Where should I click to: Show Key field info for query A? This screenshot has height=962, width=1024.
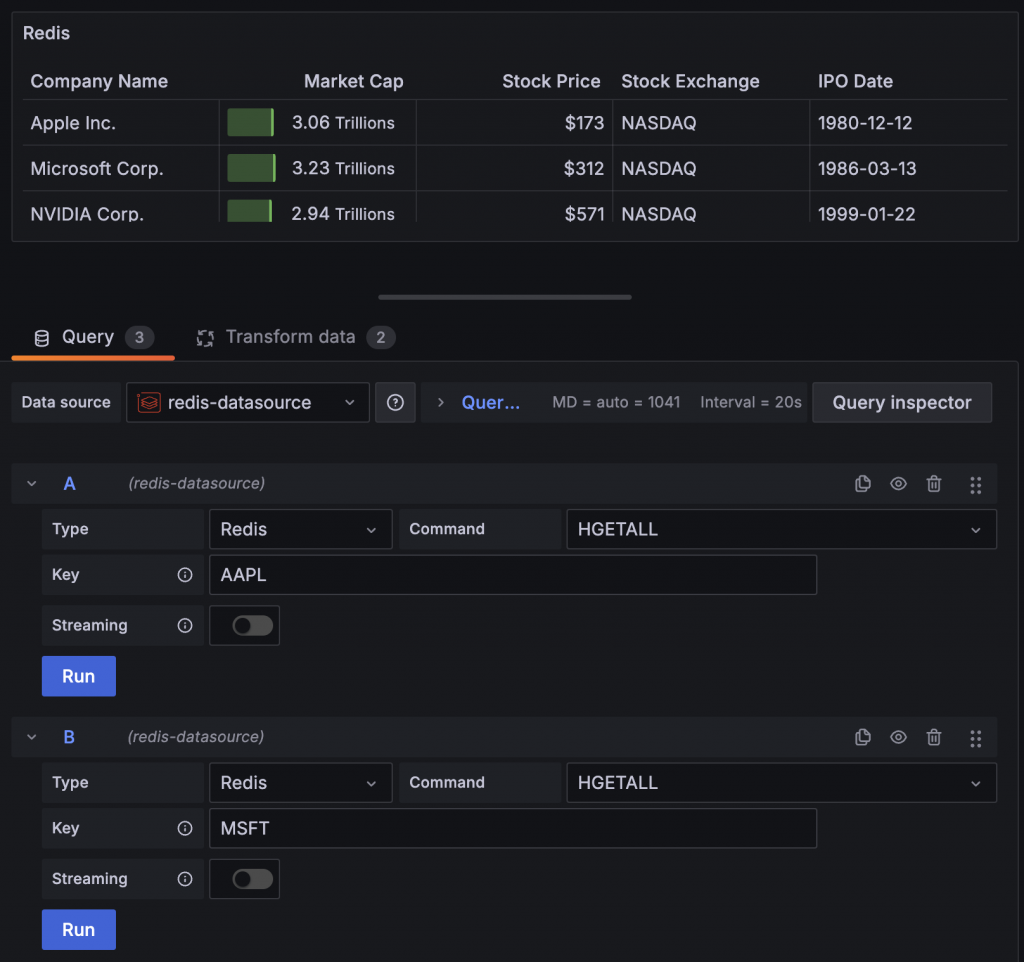(185, 575)
